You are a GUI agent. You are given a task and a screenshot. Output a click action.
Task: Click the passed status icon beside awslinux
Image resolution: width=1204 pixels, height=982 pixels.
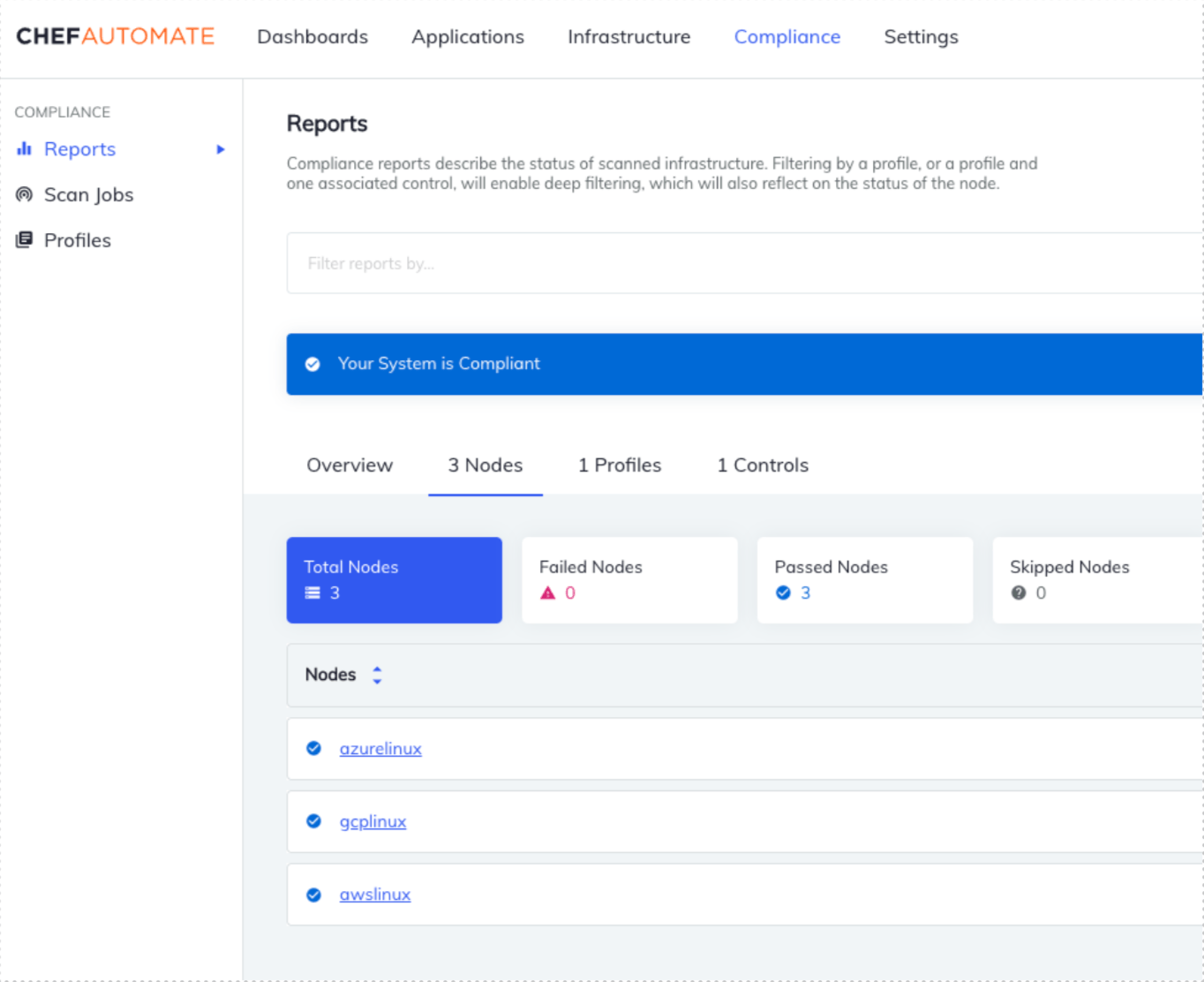[x=313, y=895]
